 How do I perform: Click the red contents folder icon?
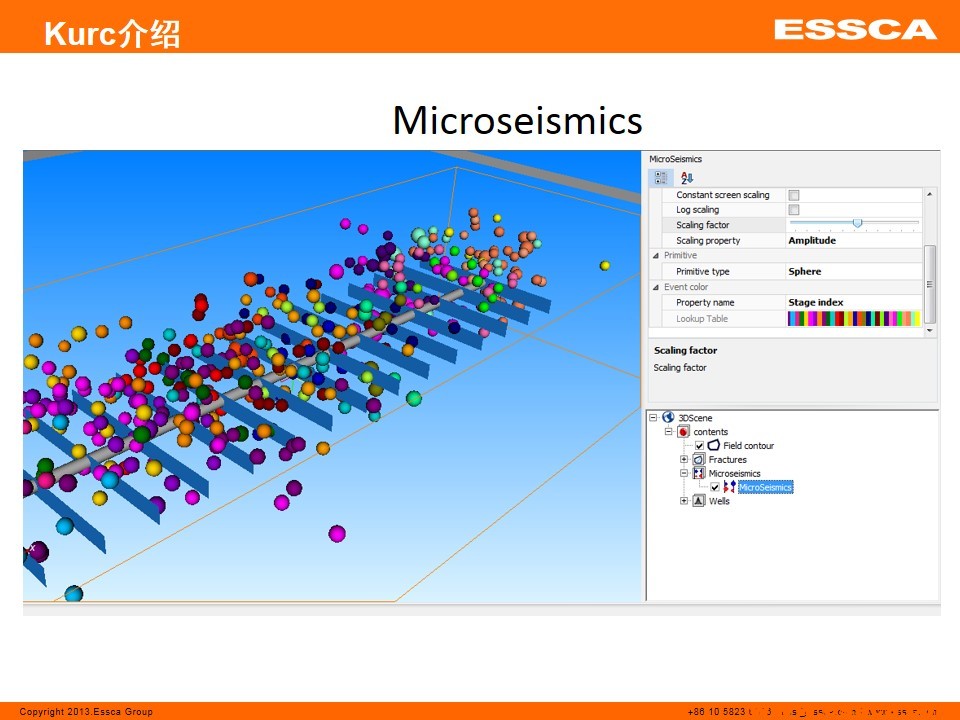pyautogui.click(x=684, y=431)
